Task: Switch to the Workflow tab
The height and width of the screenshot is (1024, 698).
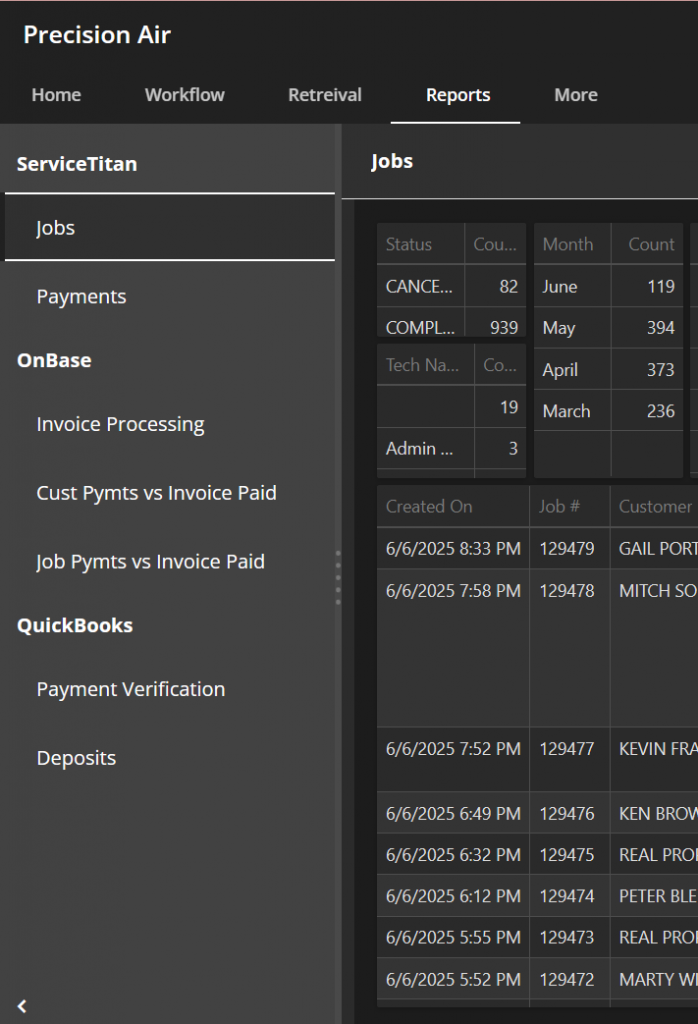Action: (185, 95)
